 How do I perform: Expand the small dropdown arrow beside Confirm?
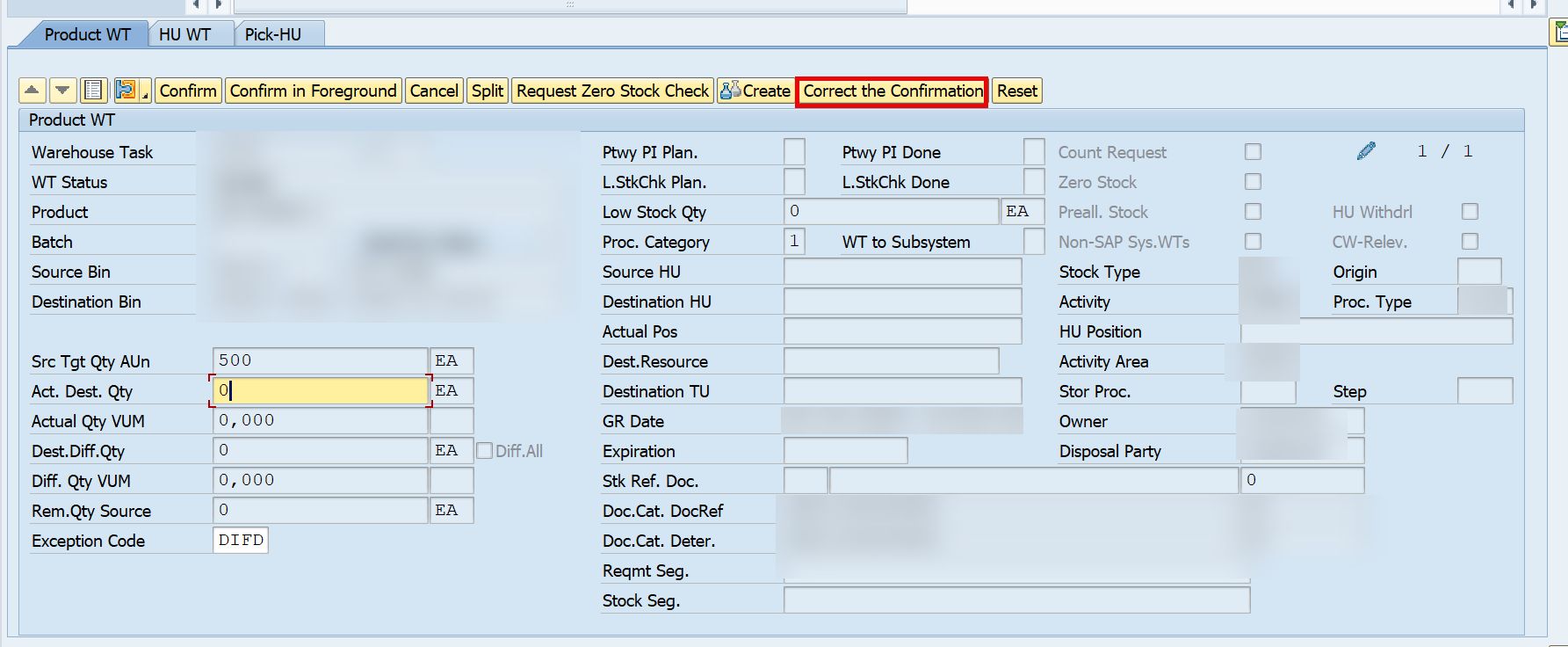click(x=147, y=92)
